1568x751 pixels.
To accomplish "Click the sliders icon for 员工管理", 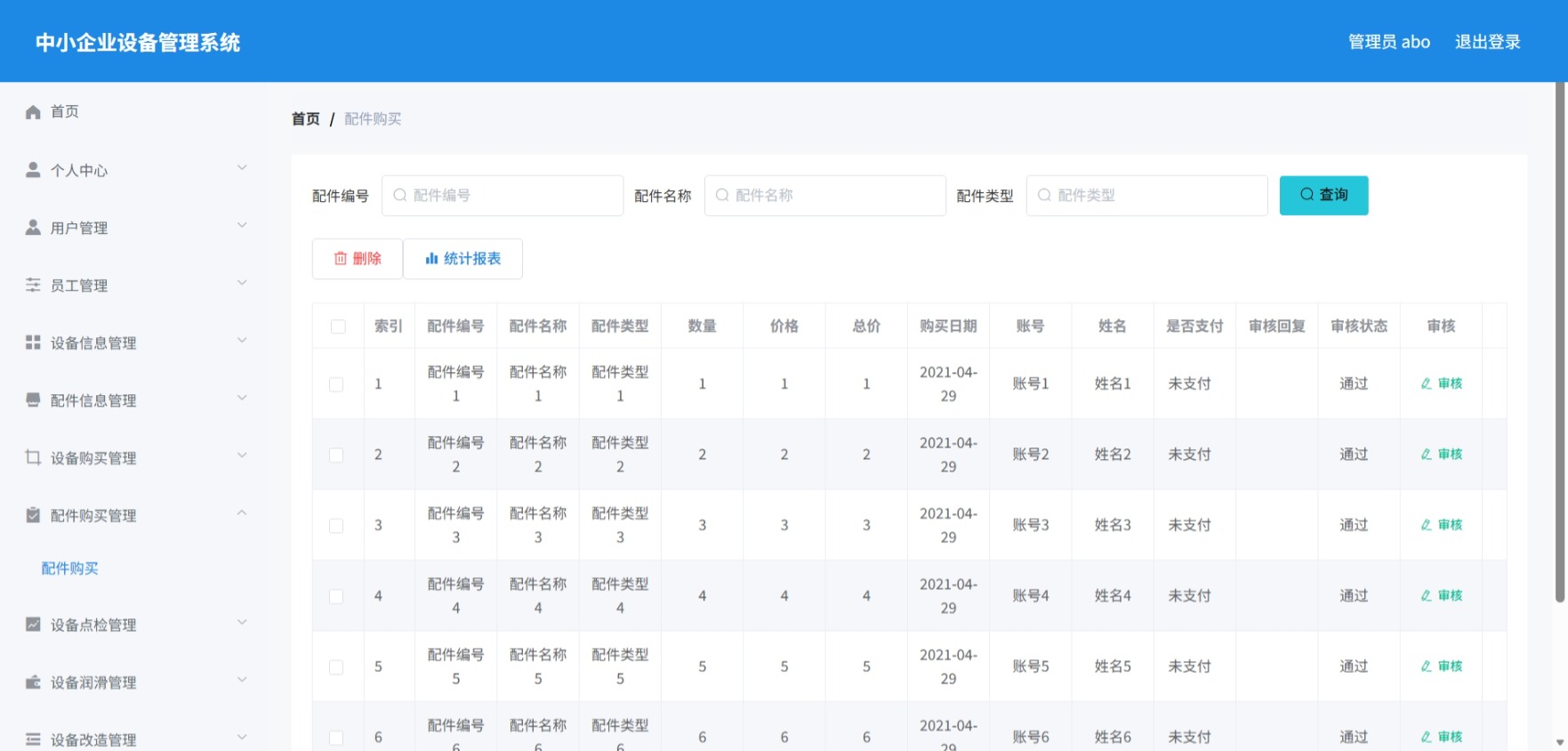I will [33, 285].
